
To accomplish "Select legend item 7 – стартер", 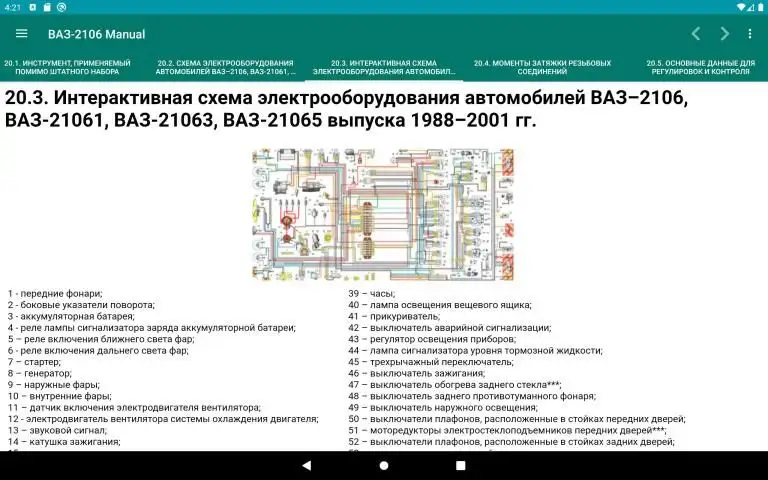I will pos(34,362).
